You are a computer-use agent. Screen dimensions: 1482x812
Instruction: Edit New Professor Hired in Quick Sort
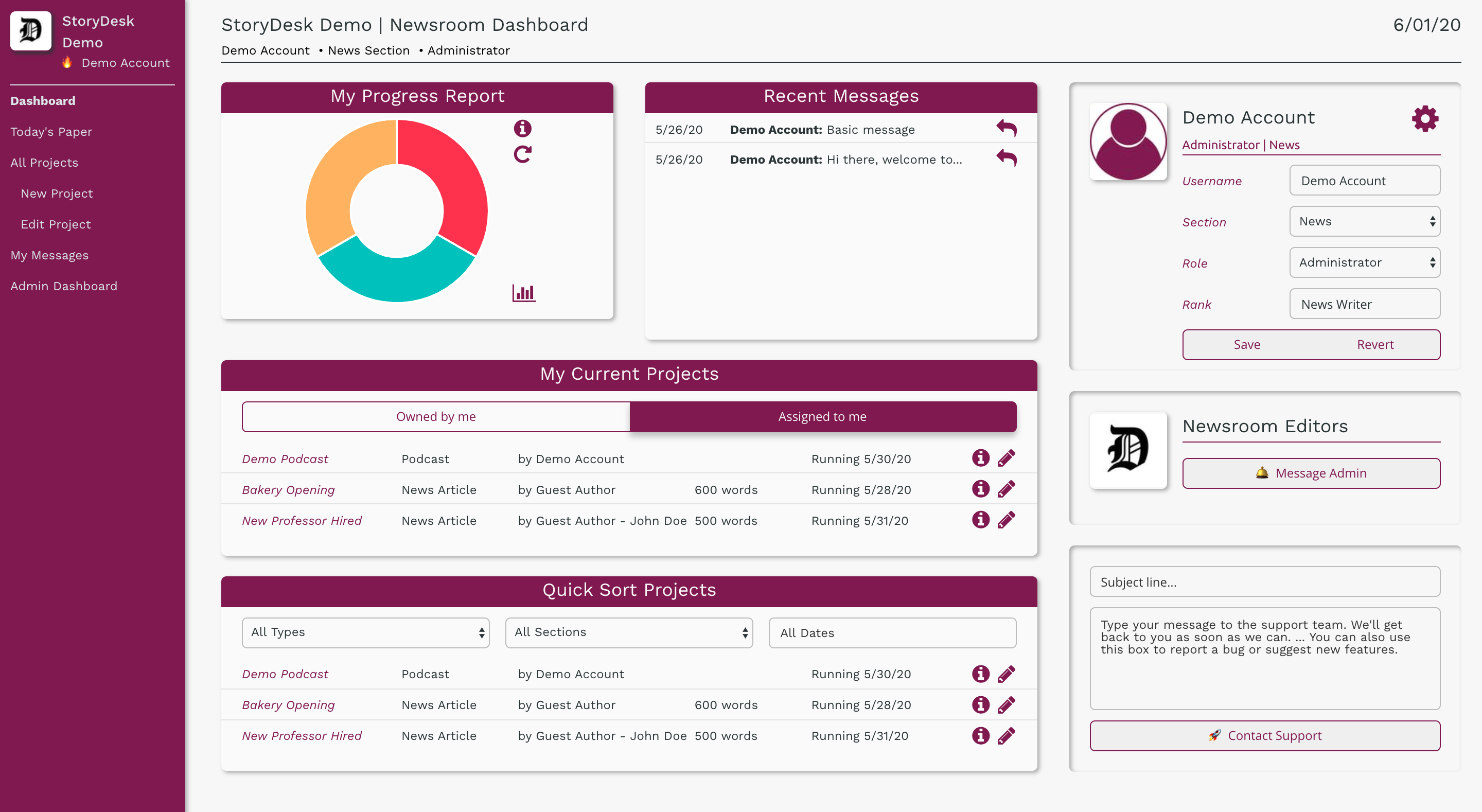pyautogui.click(x=1005, y=735)
